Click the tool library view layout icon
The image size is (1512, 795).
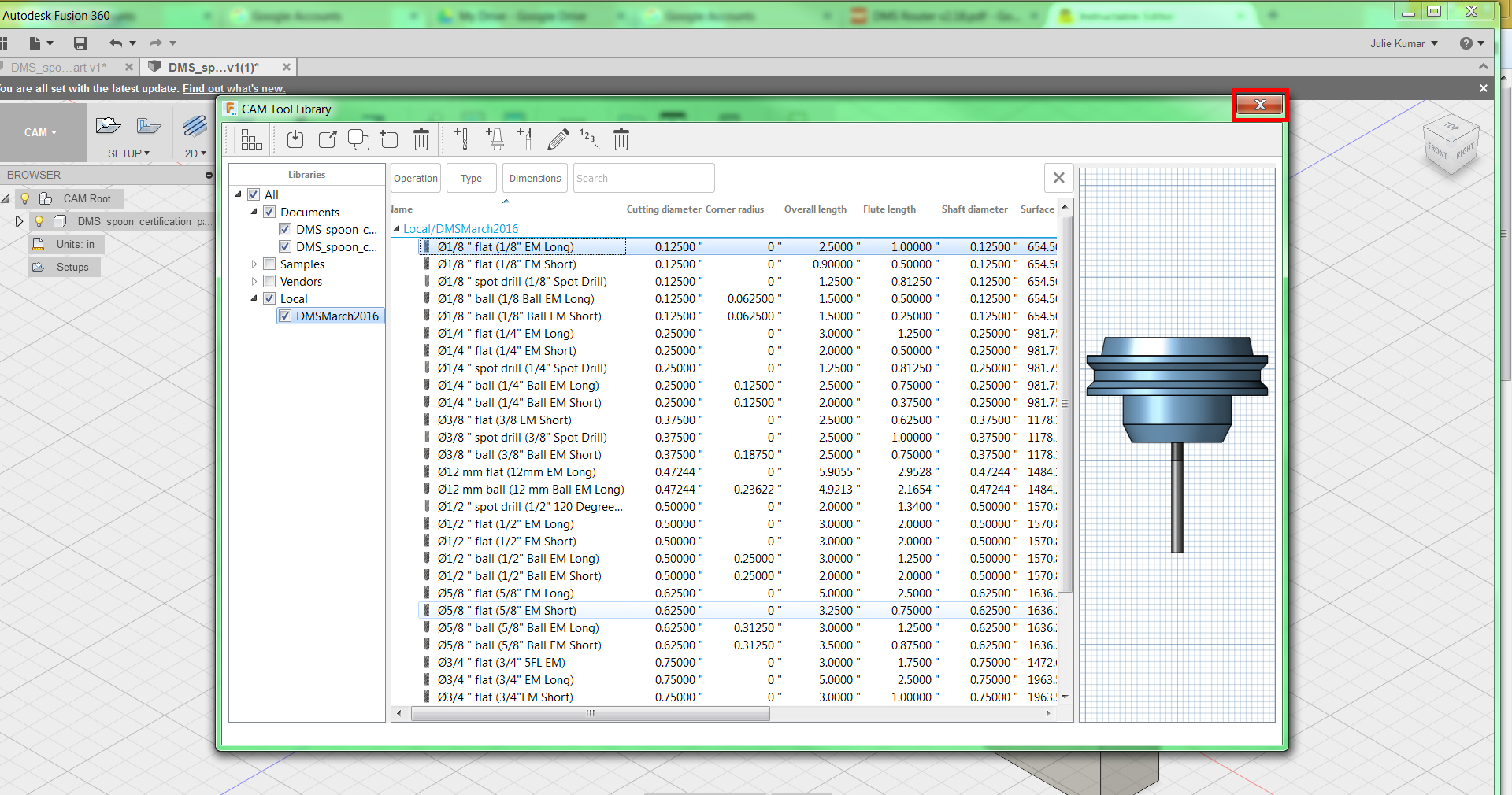251,140
